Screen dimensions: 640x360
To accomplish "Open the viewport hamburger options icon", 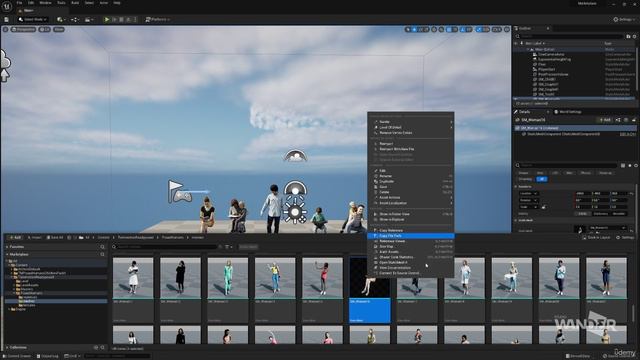I will coord(5,29).
